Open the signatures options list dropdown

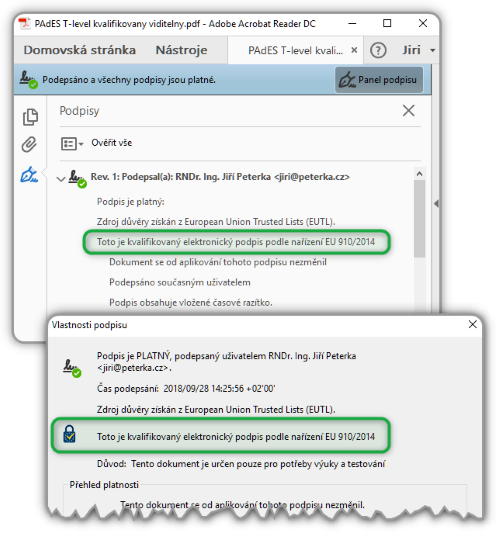point(72,143)
